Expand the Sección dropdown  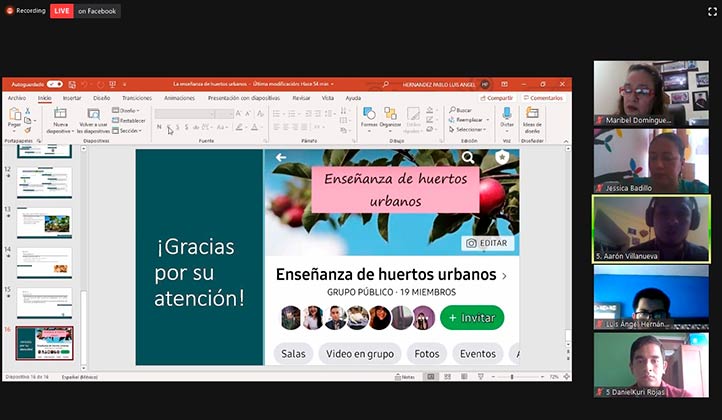click(x=128, y=130)
